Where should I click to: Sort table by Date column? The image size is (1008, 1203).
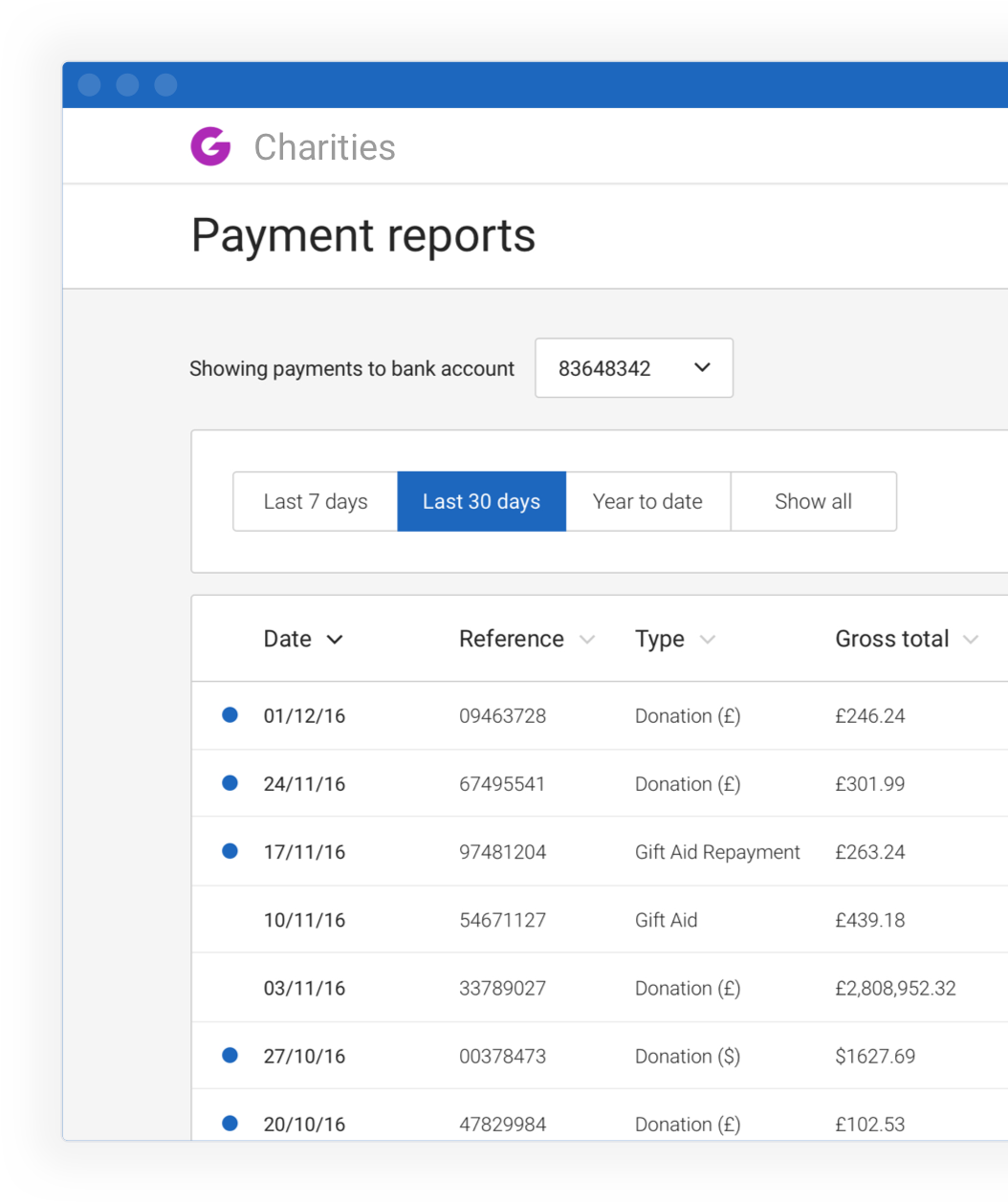(x=302, y=639)
